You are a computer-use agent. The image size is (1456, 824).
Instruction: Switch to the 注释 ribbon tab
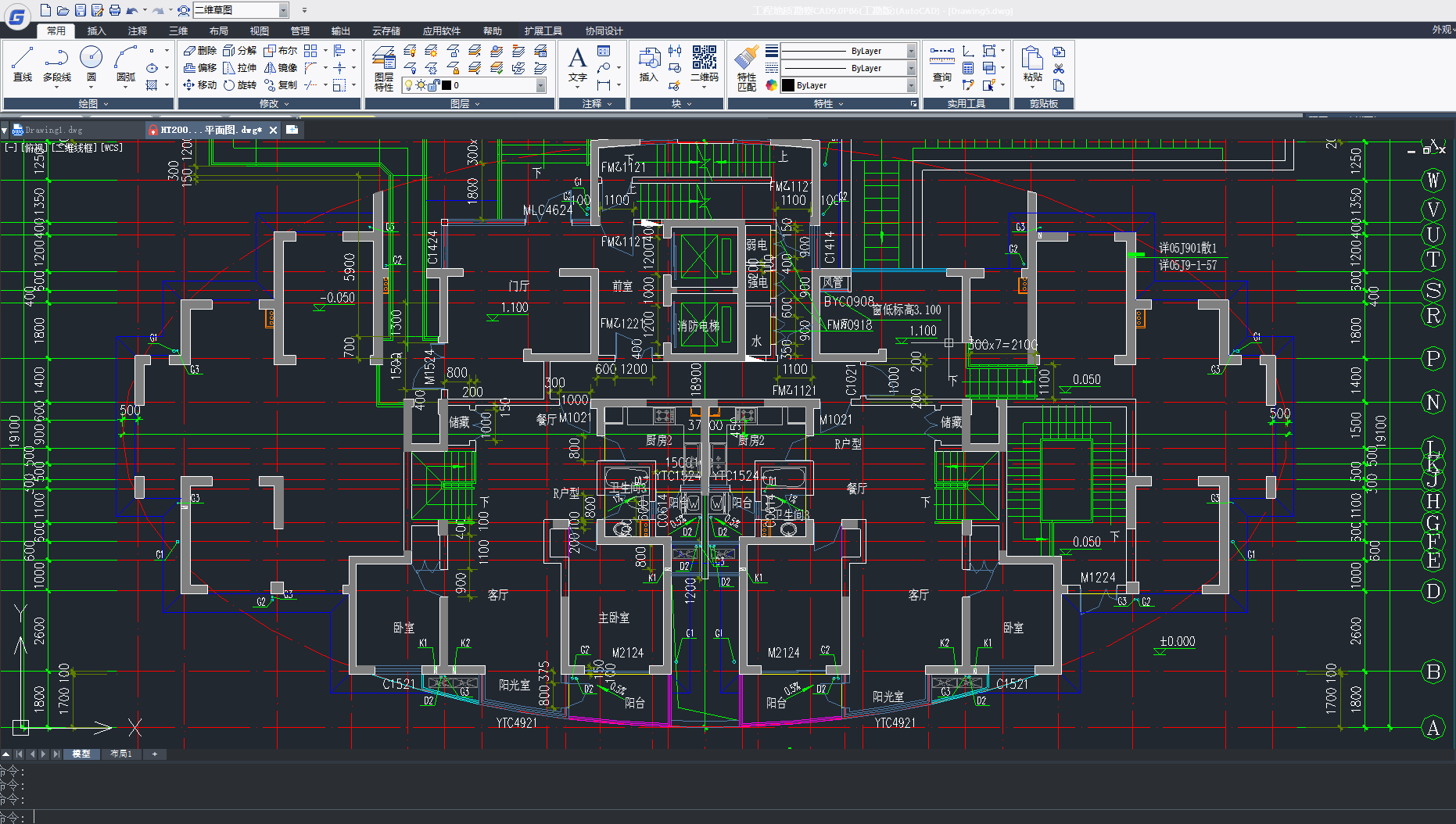coord(138,30)
